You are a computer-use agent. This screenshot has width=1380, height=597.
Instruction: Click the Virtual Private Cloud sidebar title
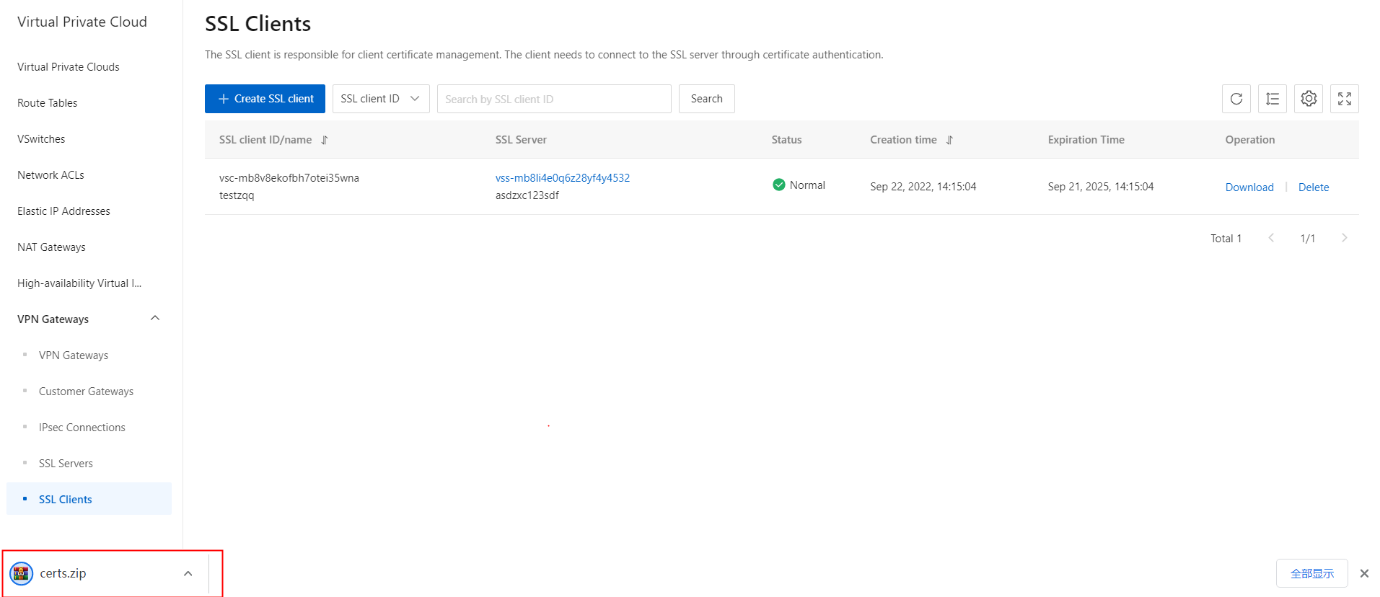[82, 22]
